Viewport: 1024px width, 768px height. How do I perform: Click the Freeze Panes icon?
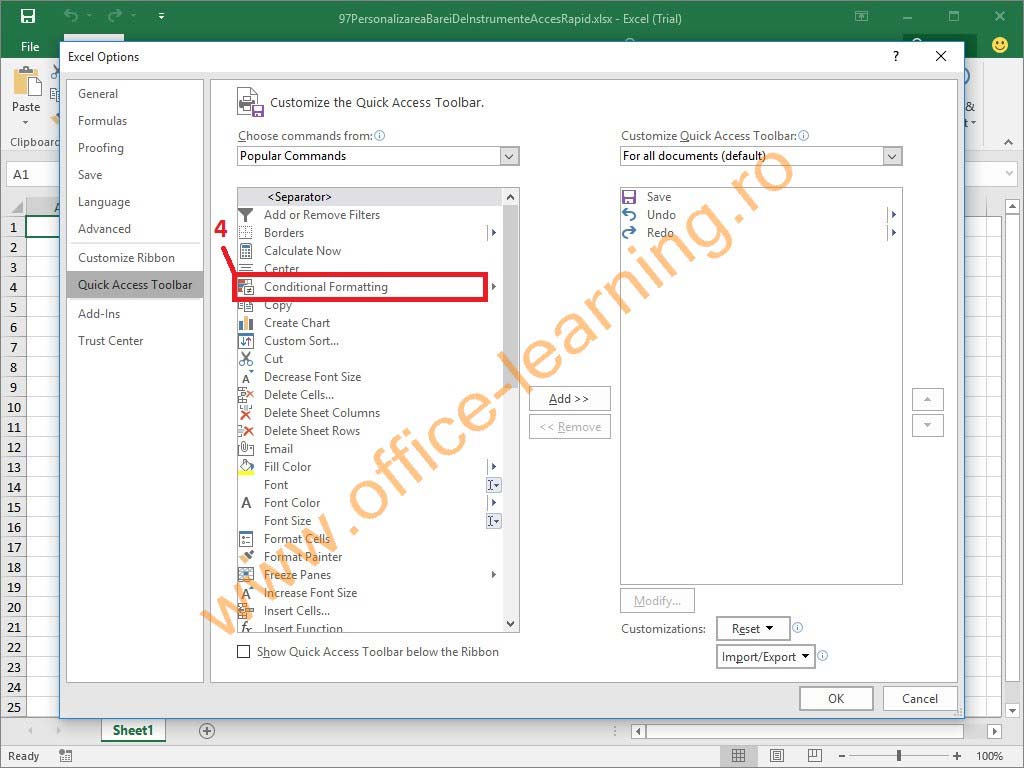(x=246, y=575)
